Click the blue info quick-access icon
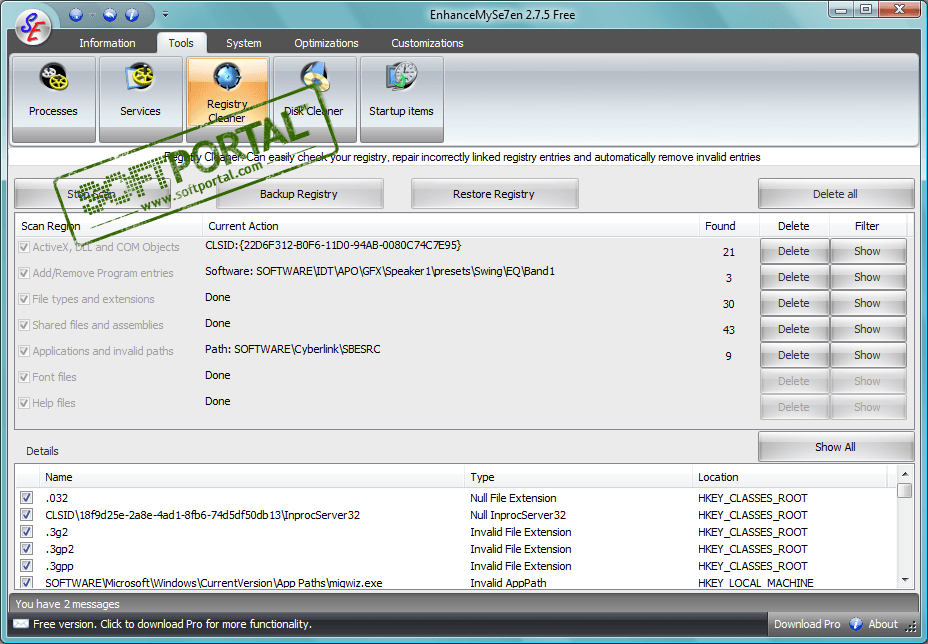 tap(132, 14)
